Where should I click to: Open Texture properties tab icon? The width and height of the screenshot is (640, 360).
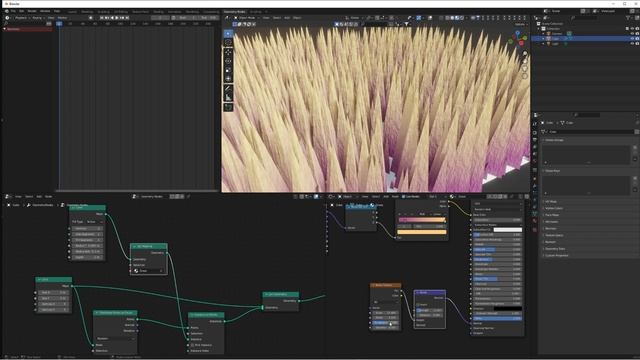click(535, 230)
